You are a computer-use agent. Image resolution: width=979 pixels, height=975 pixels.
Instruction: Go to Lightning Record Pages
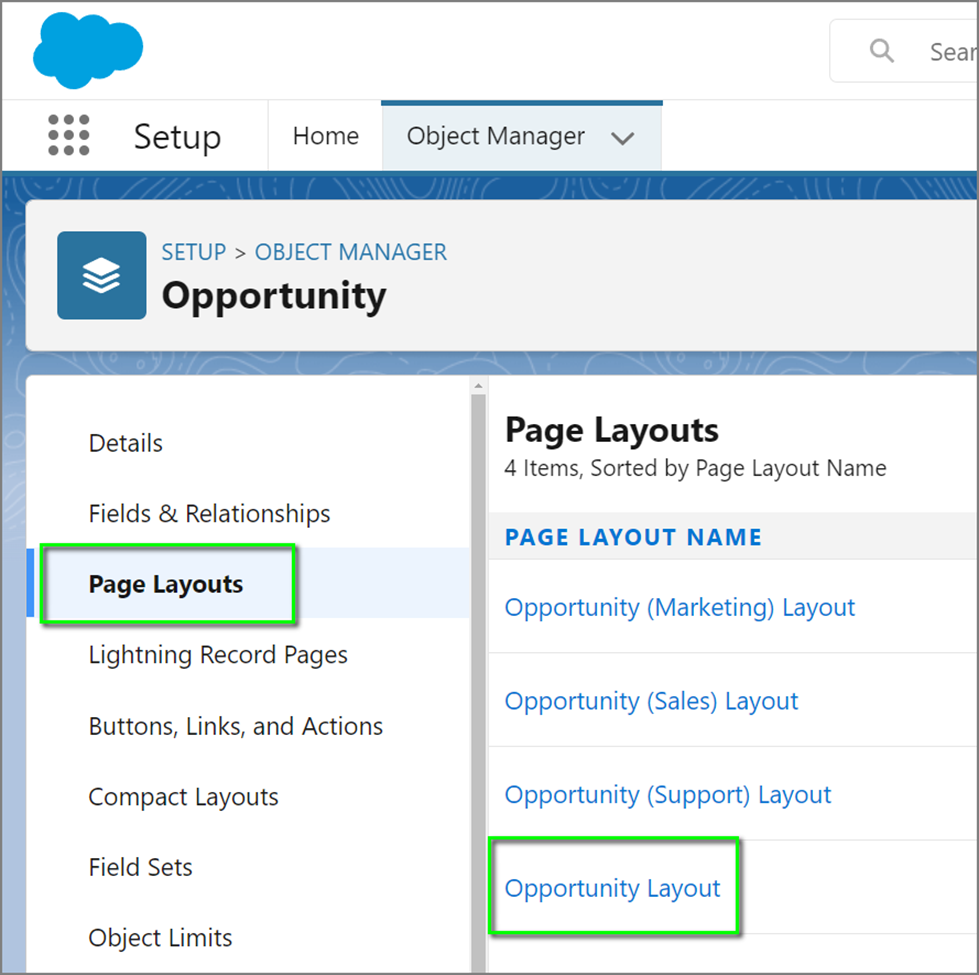(218, 655)
